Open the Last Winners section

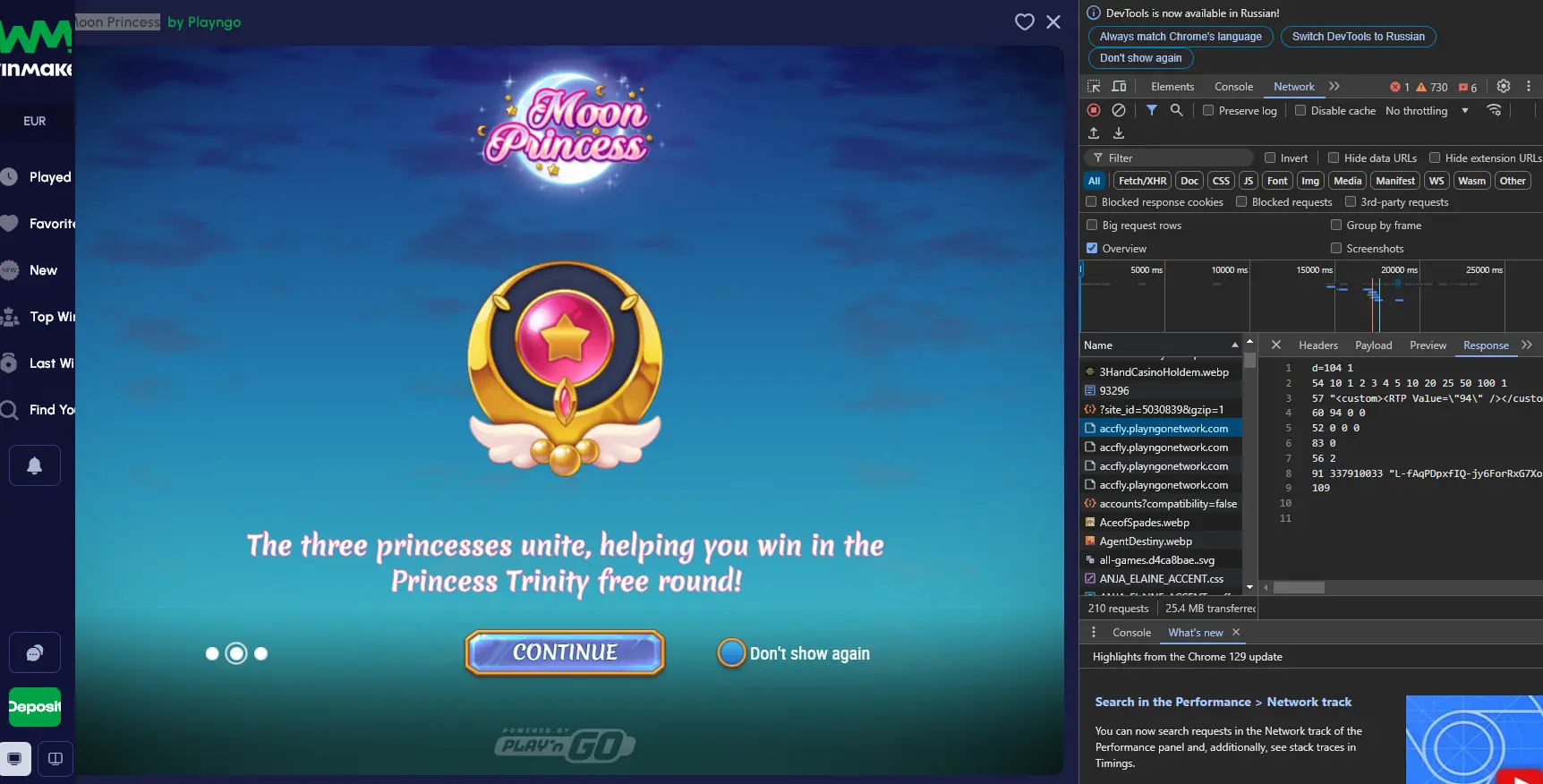pyautogui.click(x=37, y=363)
